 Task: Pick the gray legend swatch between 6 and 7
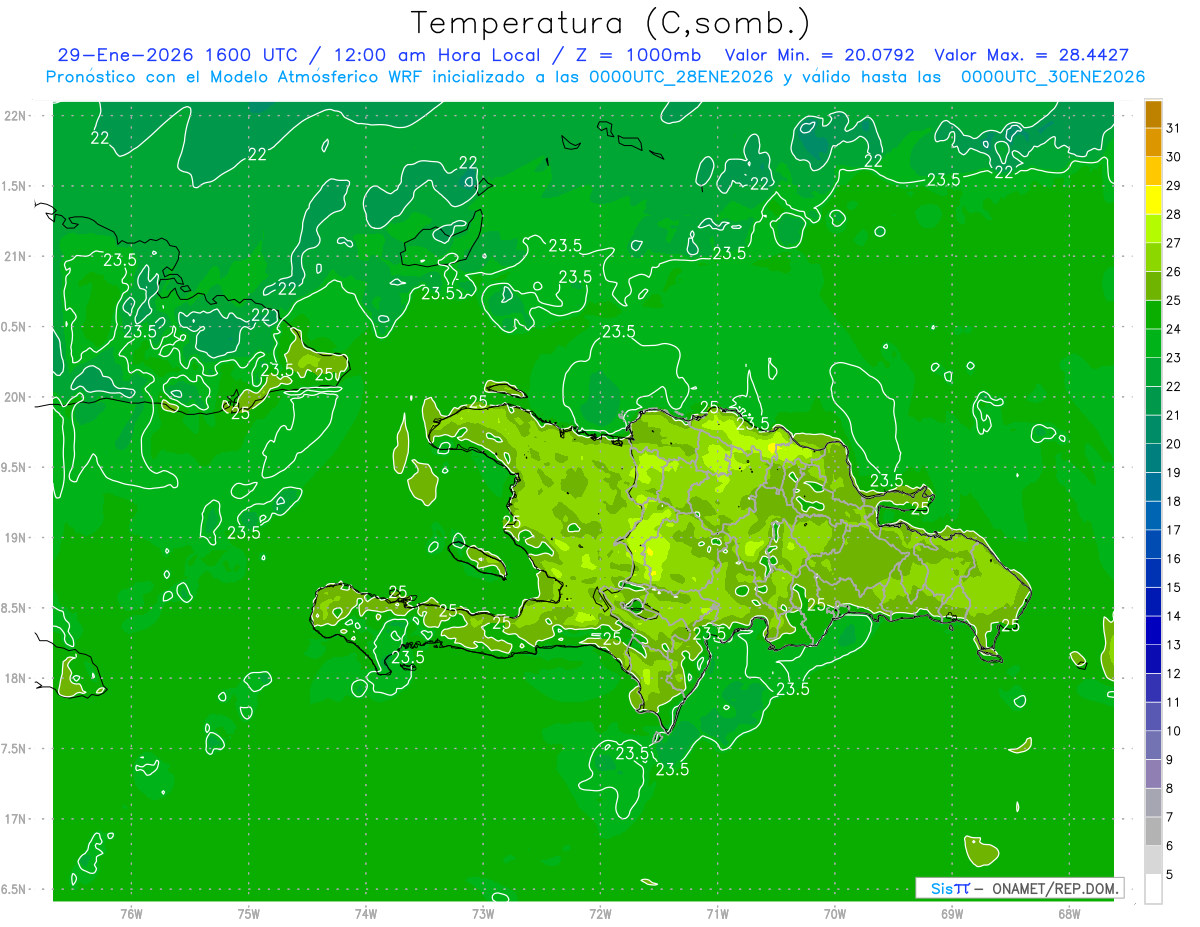click(1153, 831)
